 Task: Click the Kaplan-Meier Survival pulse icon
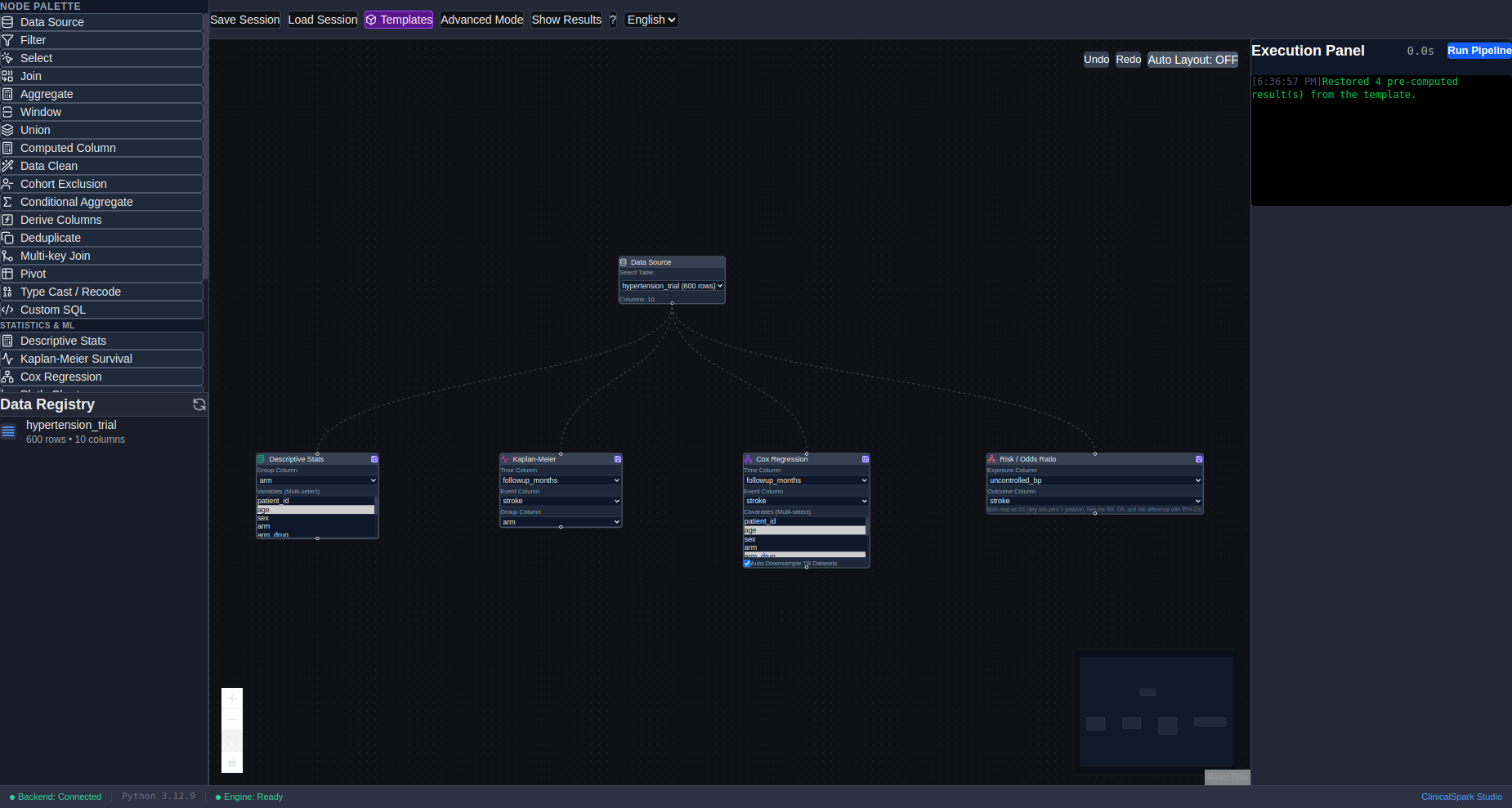[7, 359]
